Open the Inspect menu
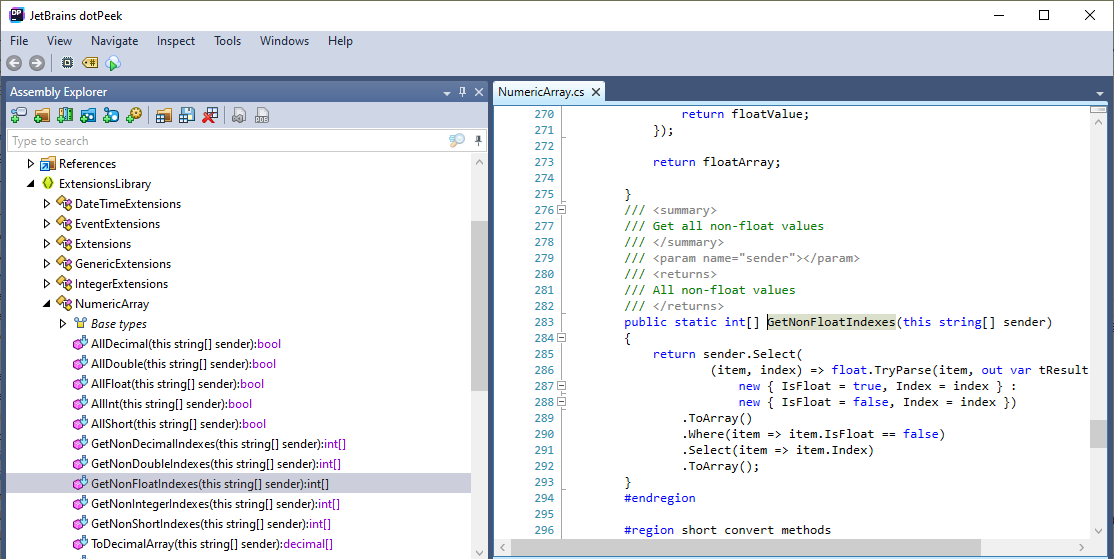This screenshot has width=1114, height=559. pyautogui.click(x=176, y=40)
